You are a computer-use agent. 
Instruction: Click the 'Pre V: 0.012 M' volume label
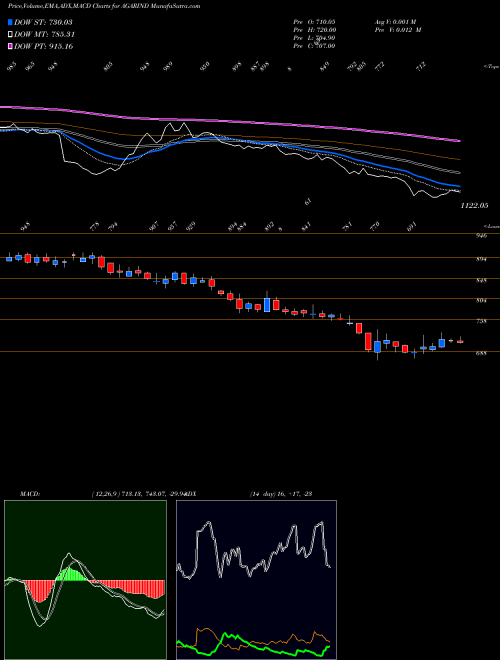[x=398, y=30]
